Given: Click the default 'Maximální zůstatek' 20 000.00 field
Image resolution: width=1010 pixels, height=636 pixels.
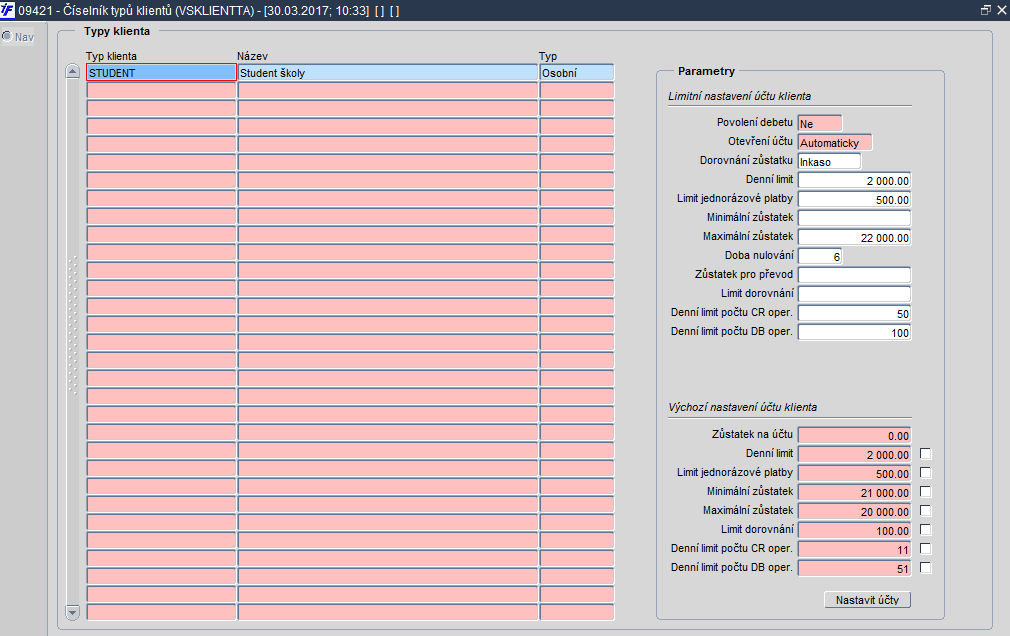Looking at the screenshot, I should coord(854,511).
